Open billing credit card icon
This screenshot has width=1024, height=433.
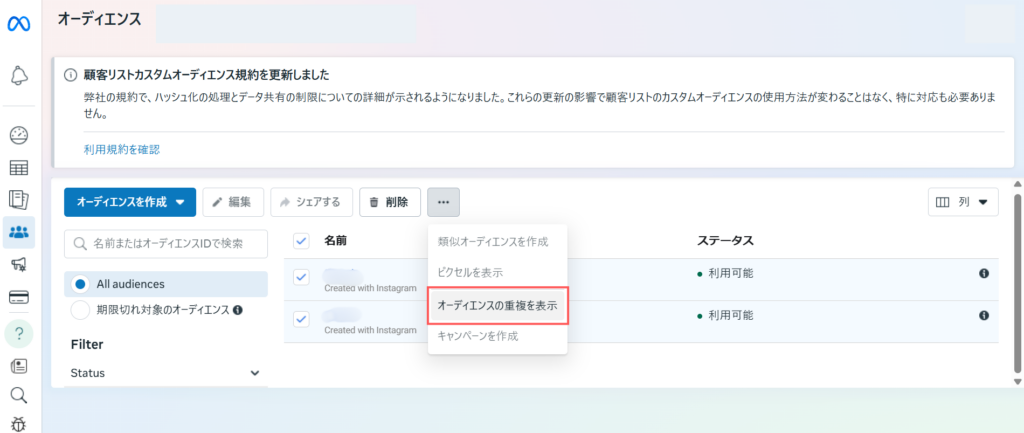pyautogui.click(x=18, y=297)
